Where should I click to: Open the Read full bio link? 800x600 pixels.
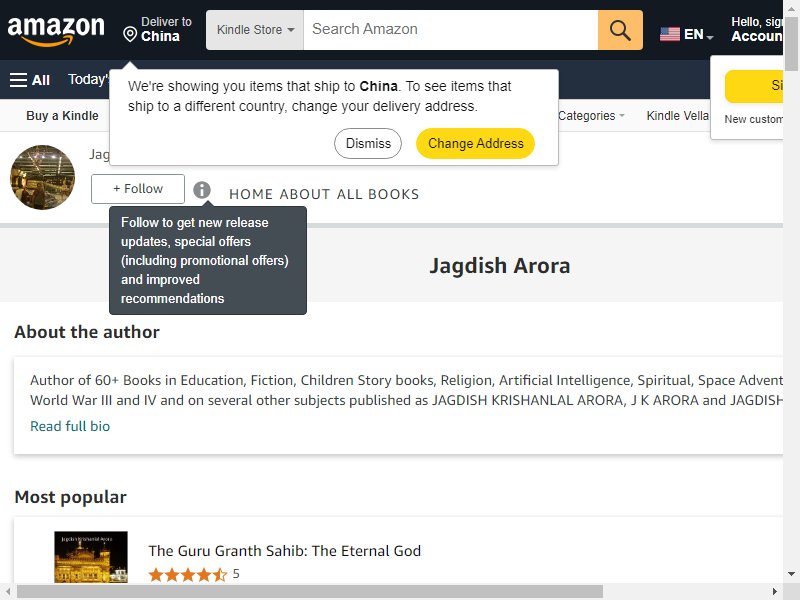pyautogui.click(x=70, y=426)
